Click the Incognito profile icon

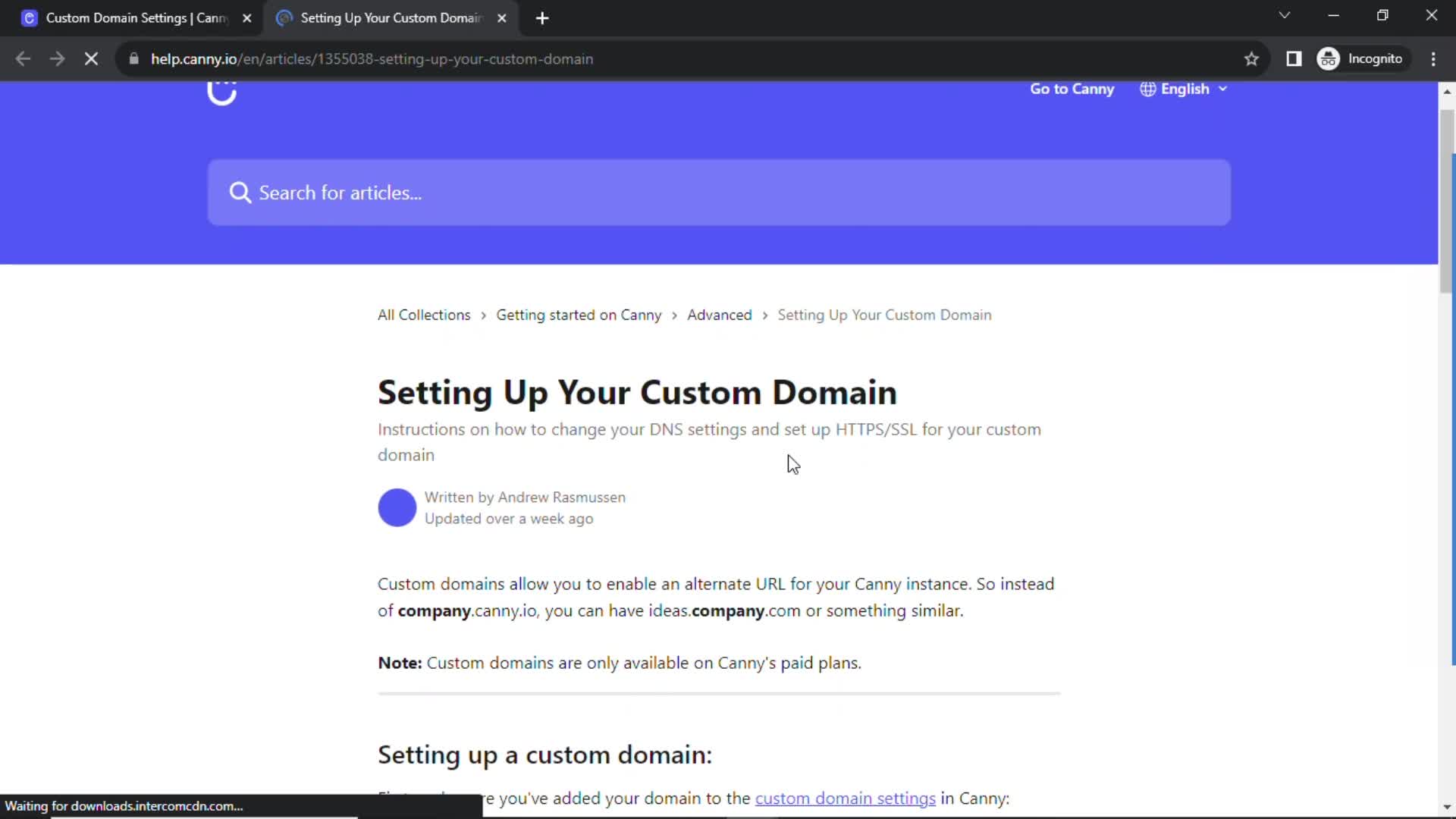pos(1329,59)
